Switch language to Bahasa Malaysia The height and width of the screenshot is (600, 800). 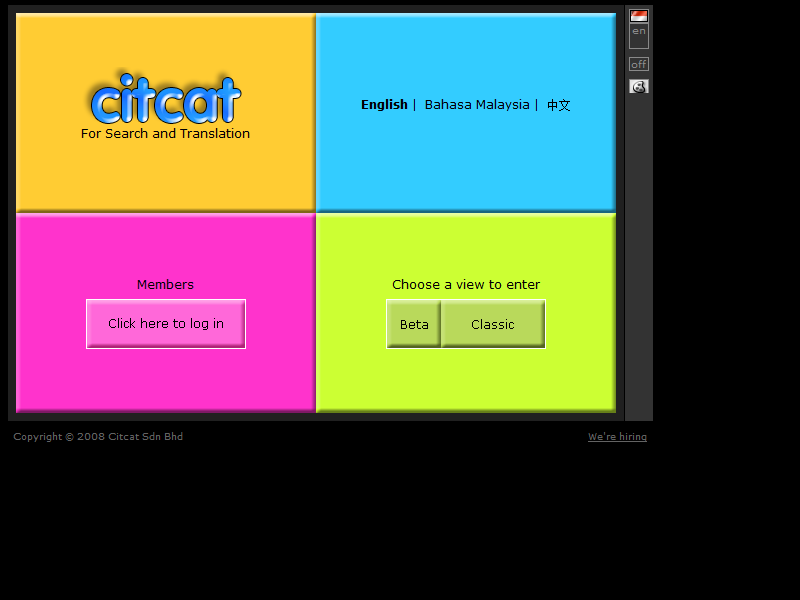(477, 105)
